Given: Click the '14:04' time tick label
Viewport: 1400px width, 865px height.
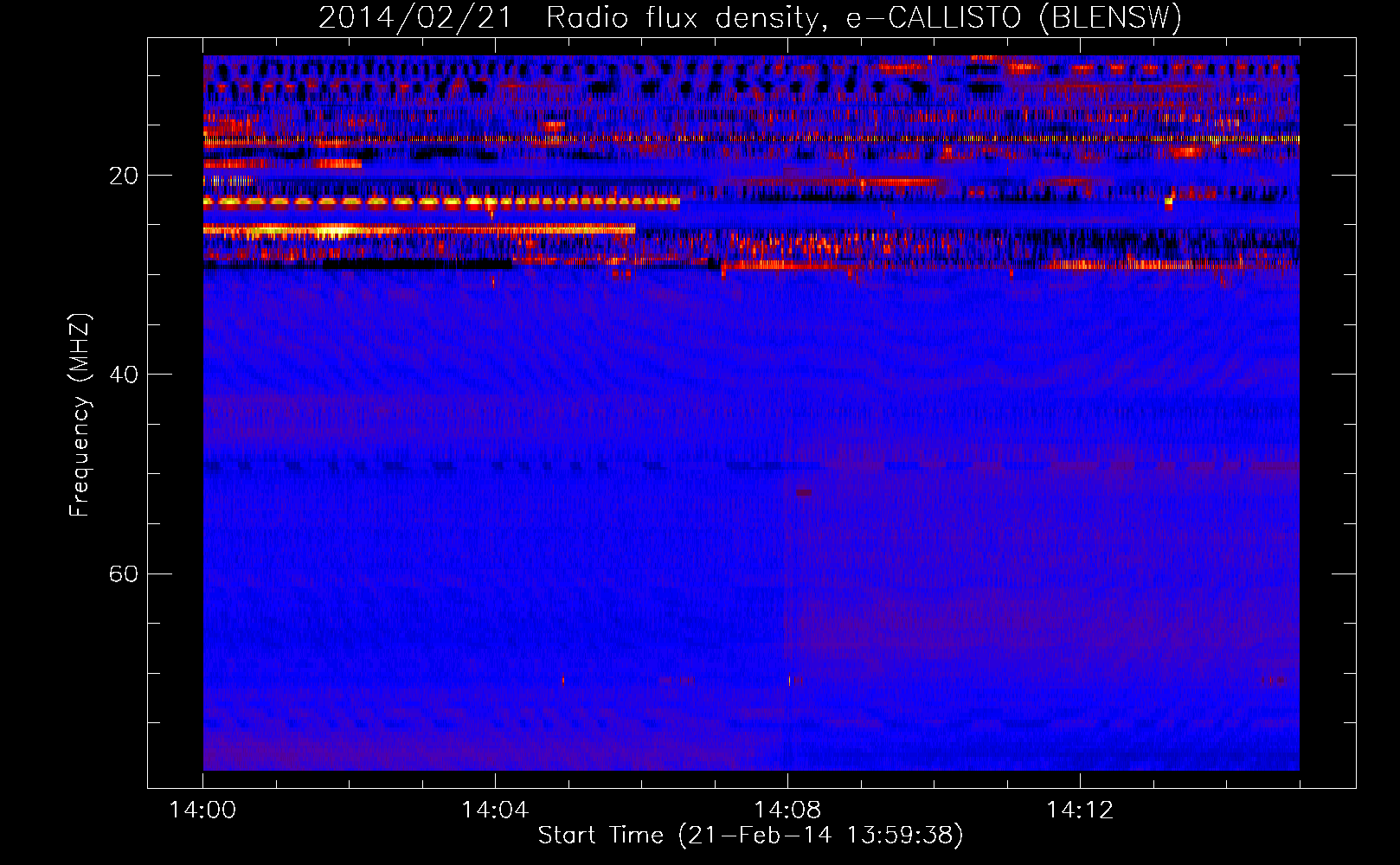Looking at the screenshot, I should [x=495, y=810].
